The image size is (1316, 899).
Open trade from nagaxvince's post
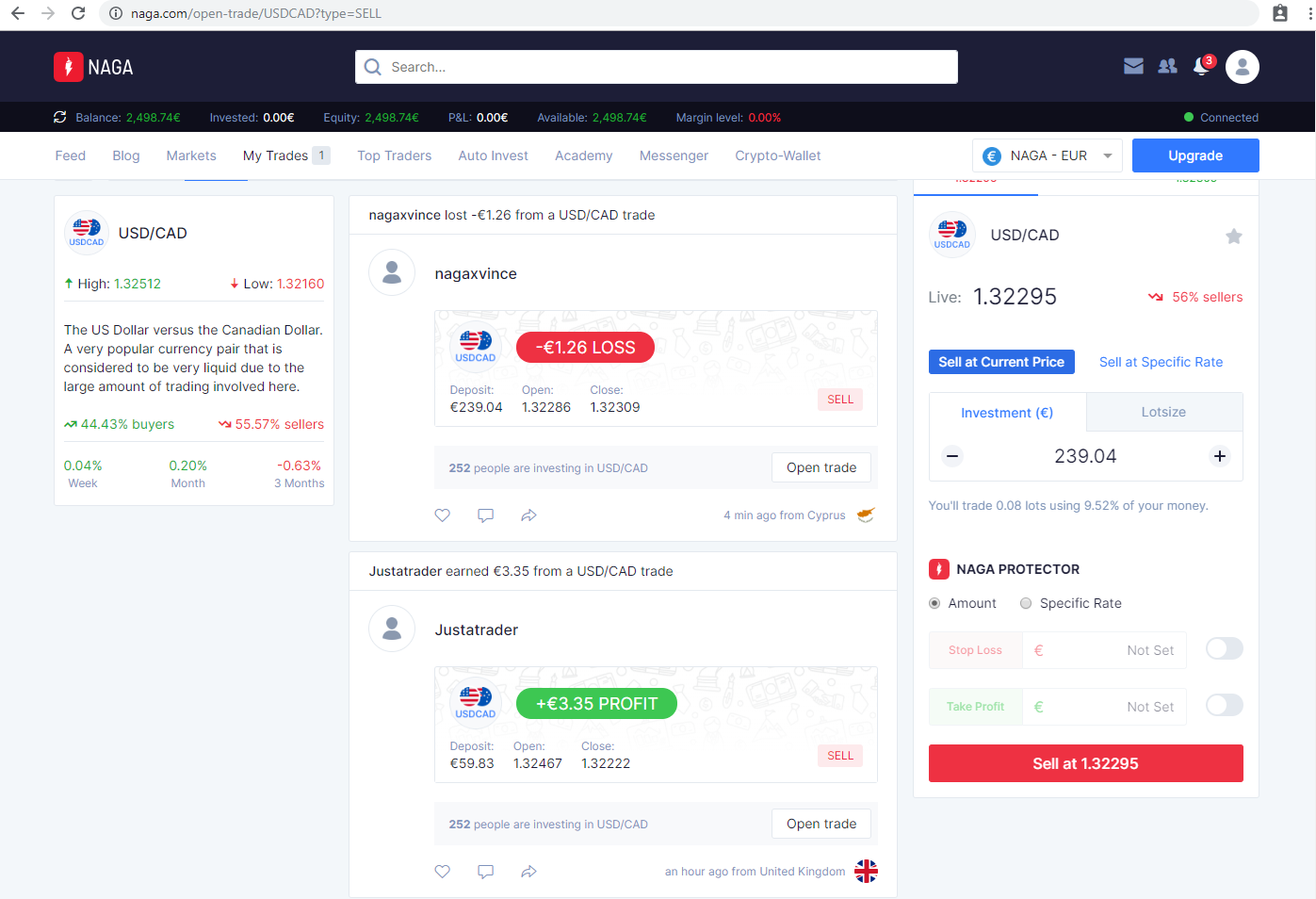click(x=821, y=467)
